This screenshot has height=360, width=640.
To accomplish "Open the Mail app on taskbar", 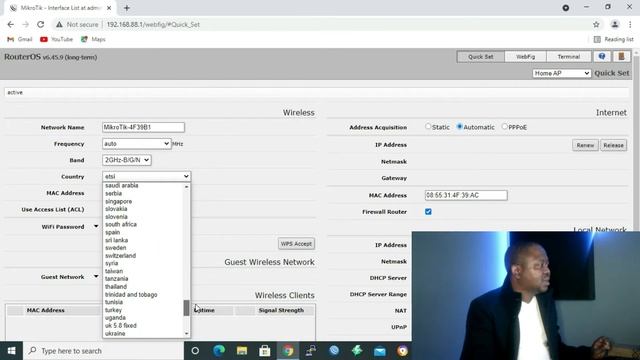I will point(380,351).
